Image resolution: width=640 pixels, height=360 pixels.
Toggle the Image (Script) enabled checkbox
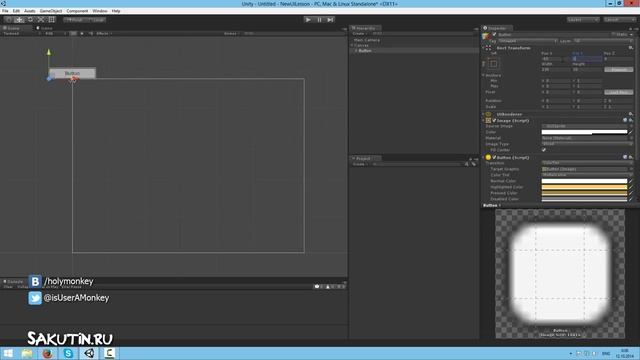494,120
